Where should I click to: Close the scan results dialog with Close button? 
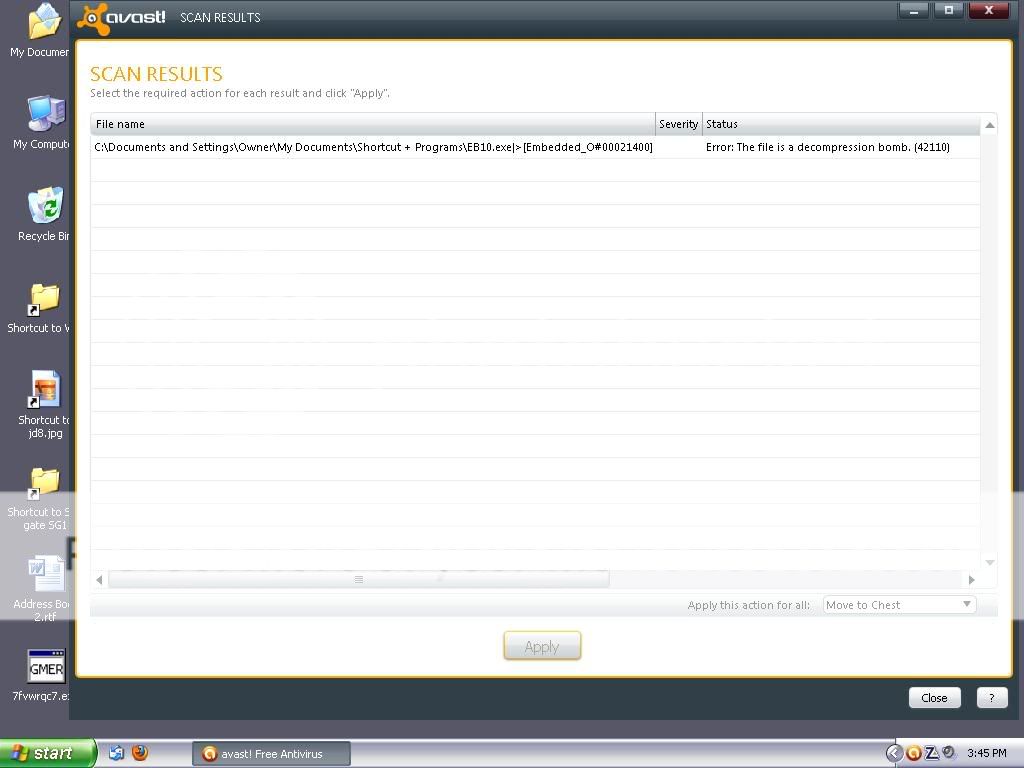(x=935, y=697)
